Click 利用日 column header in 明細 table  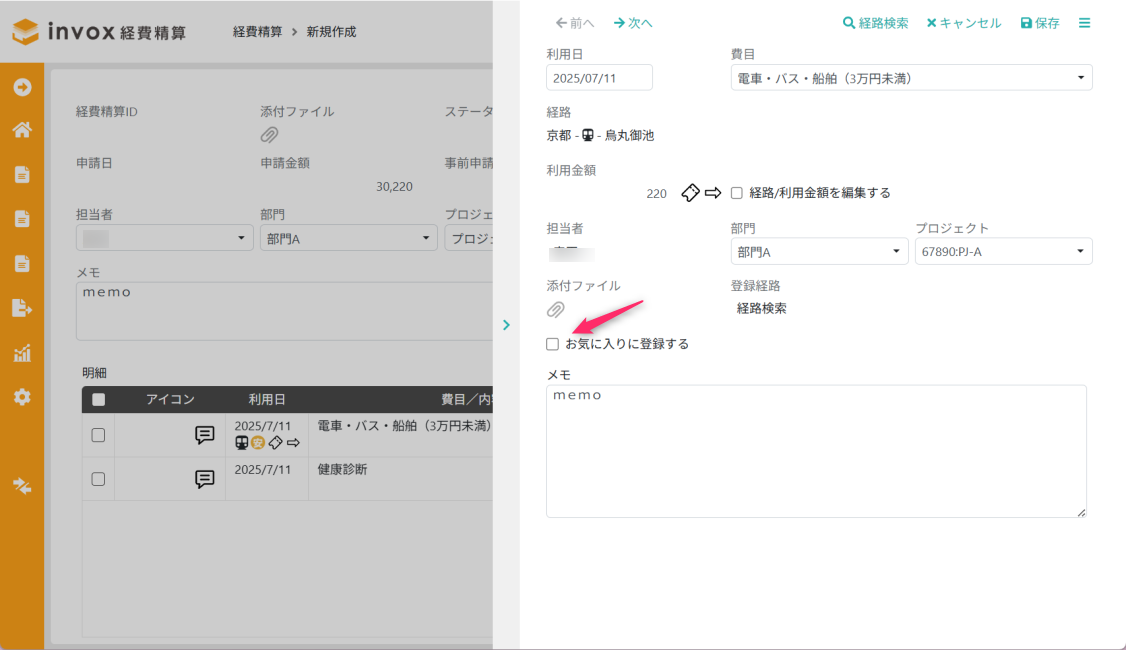click(267, 399)
